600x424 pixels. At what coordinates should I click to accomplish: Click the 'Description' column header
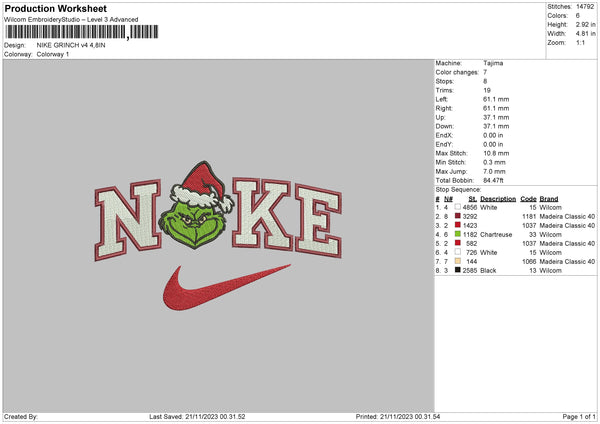(498, 199)
